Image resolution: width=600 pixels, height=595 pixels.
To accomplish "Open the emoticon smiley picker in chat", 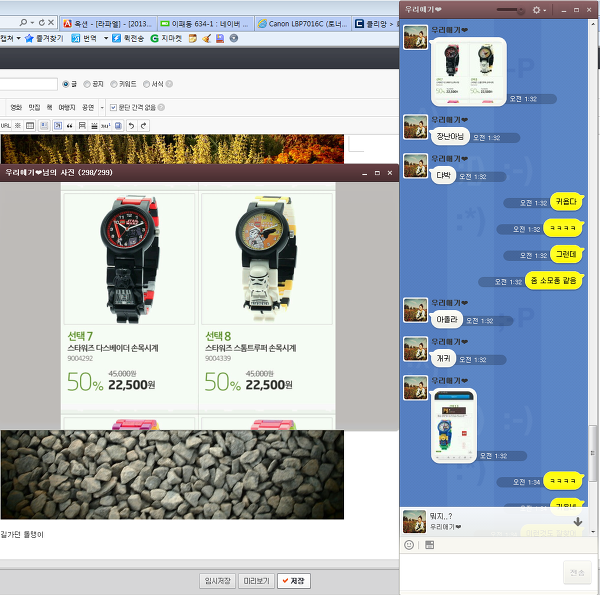I will tap(409, 545).
